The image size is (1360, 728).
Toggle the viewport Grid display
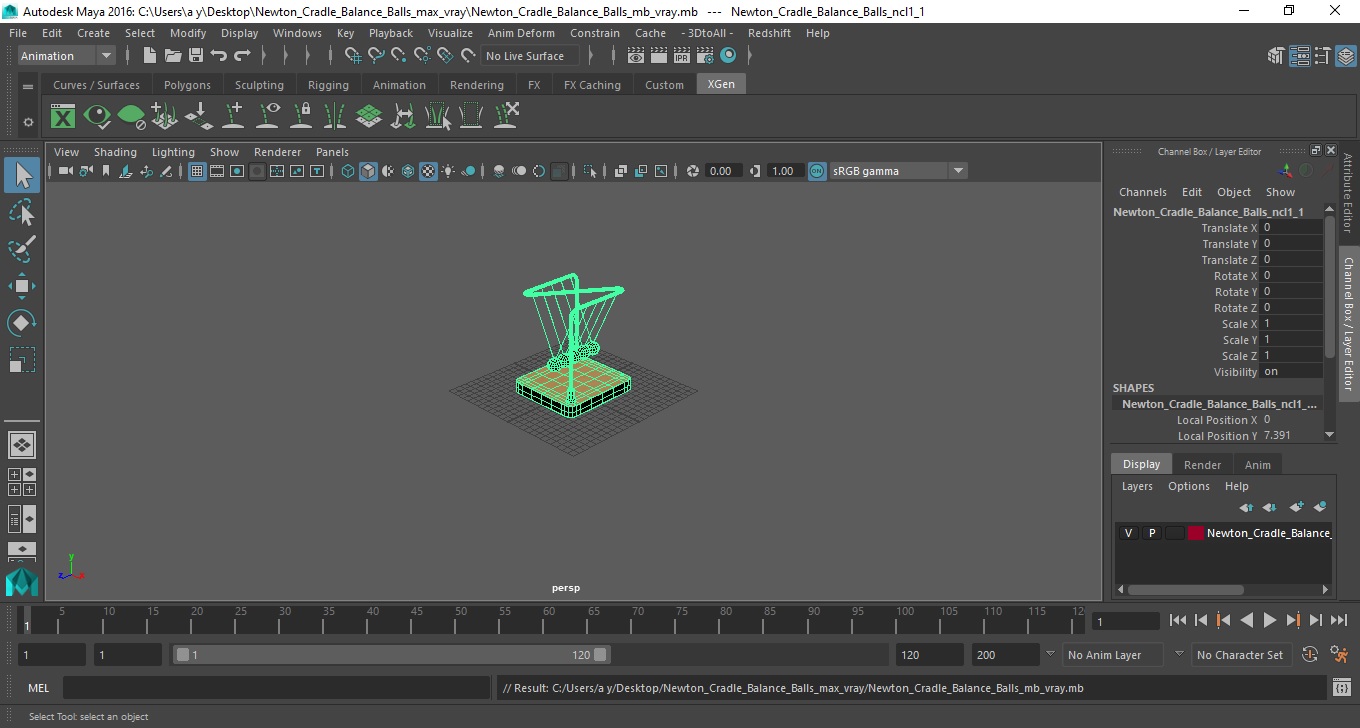tap(197, 171)
